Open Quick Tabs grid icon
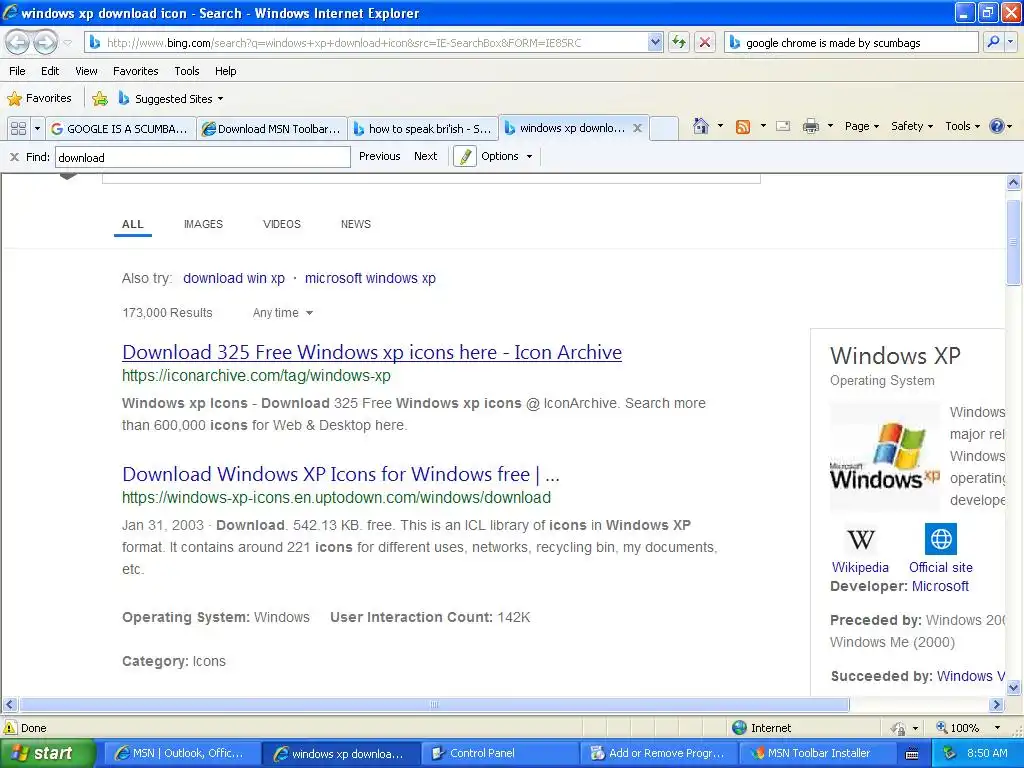This screenshot has height=768, width=1024. [x=18, y=129]
